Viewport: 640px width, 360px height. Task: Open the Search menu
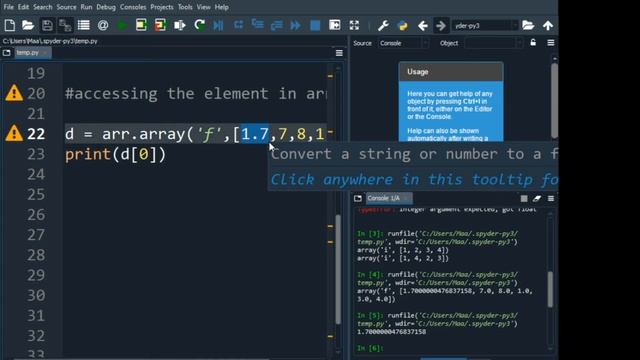coord(42,7)
